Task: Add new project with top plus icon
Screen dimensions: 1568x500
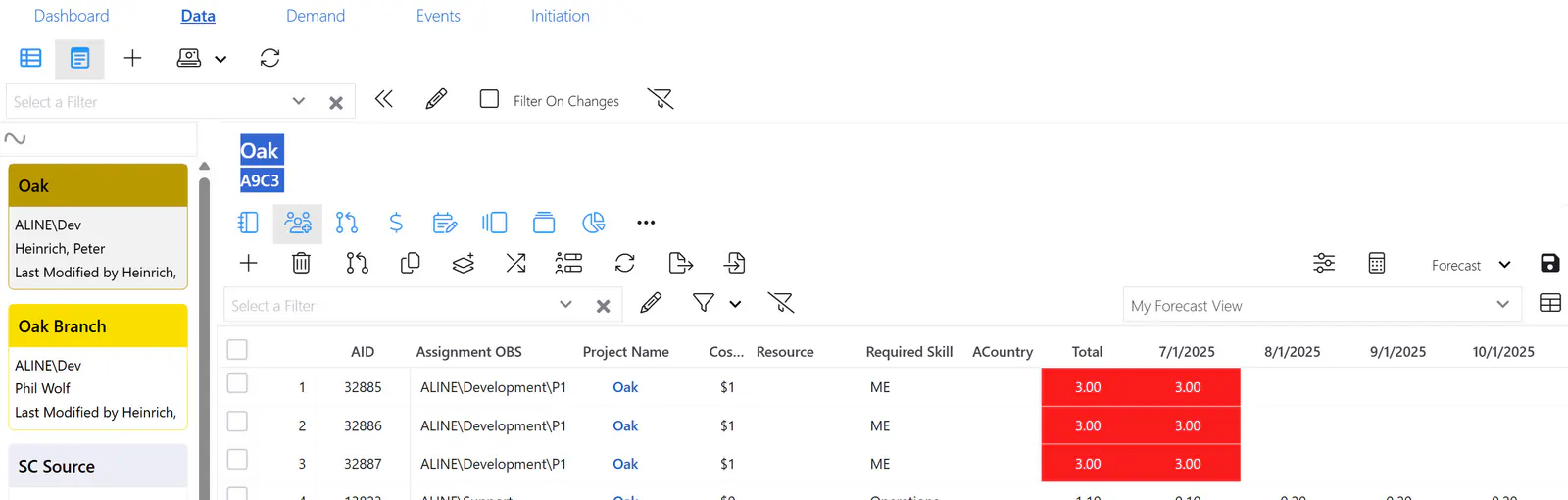Action: point(132,58)
